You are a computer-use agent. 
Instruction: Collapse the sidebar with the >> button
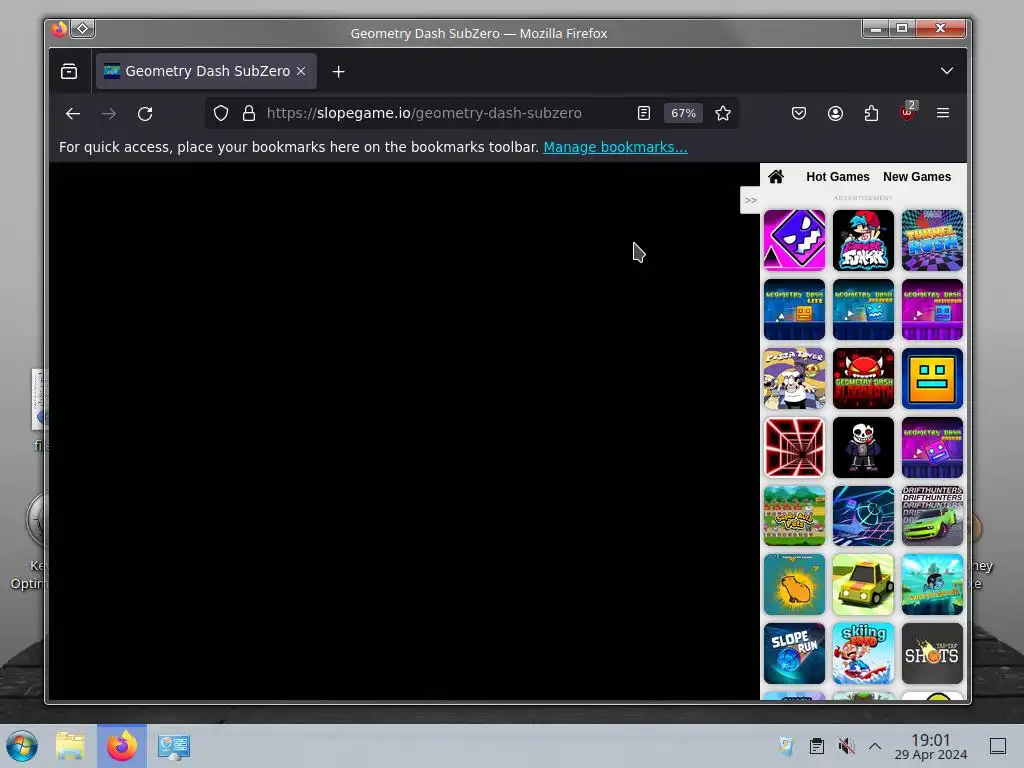point(750,200)
